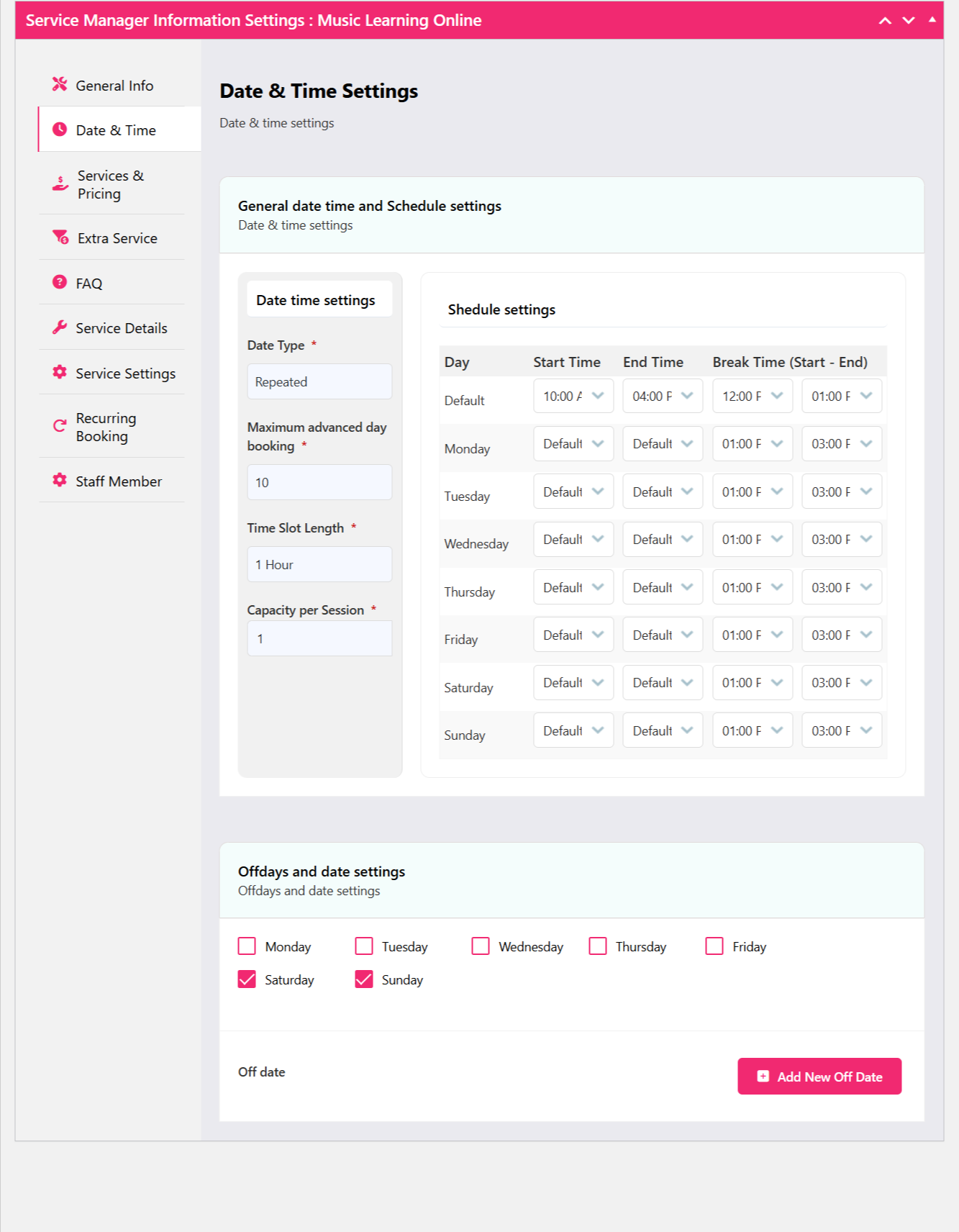Screen dimensions: 959x1232
Task: Uncheck the Sunday offday checkbox
Action: click(x=364, y=979)
